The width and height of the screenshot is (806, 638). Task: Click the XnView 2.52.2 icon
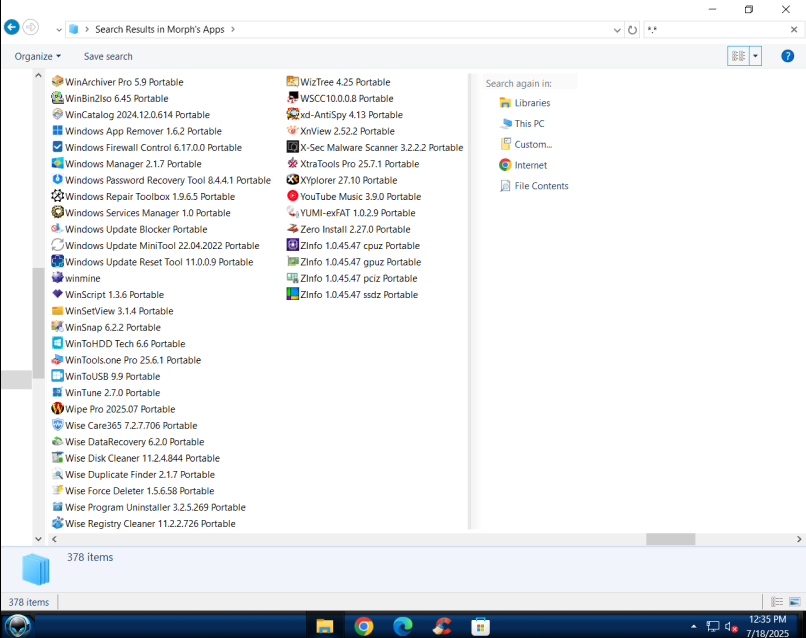click(x=292, y=131)
